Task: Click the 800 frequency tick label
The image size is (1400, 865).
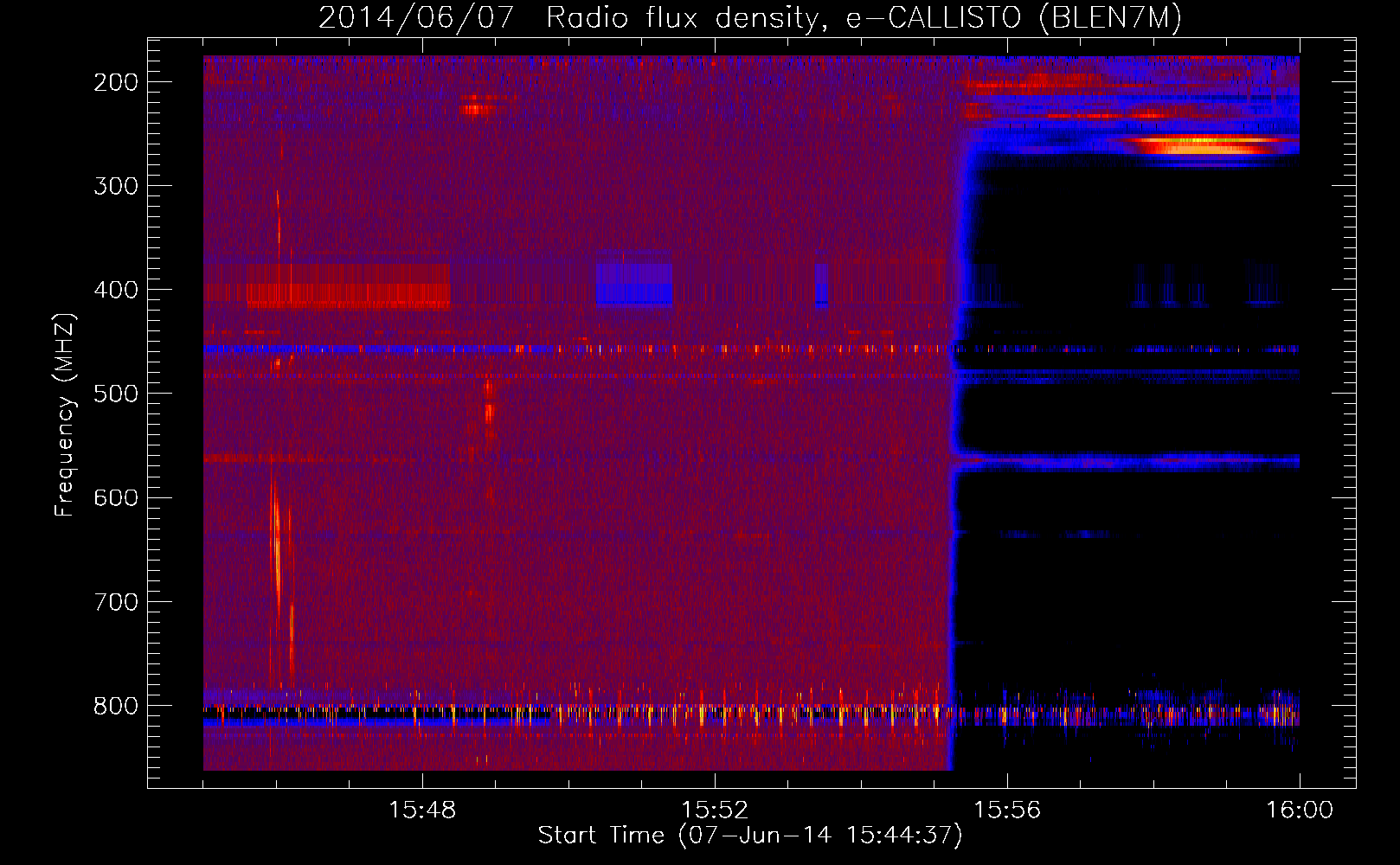Action: (116, 706)
